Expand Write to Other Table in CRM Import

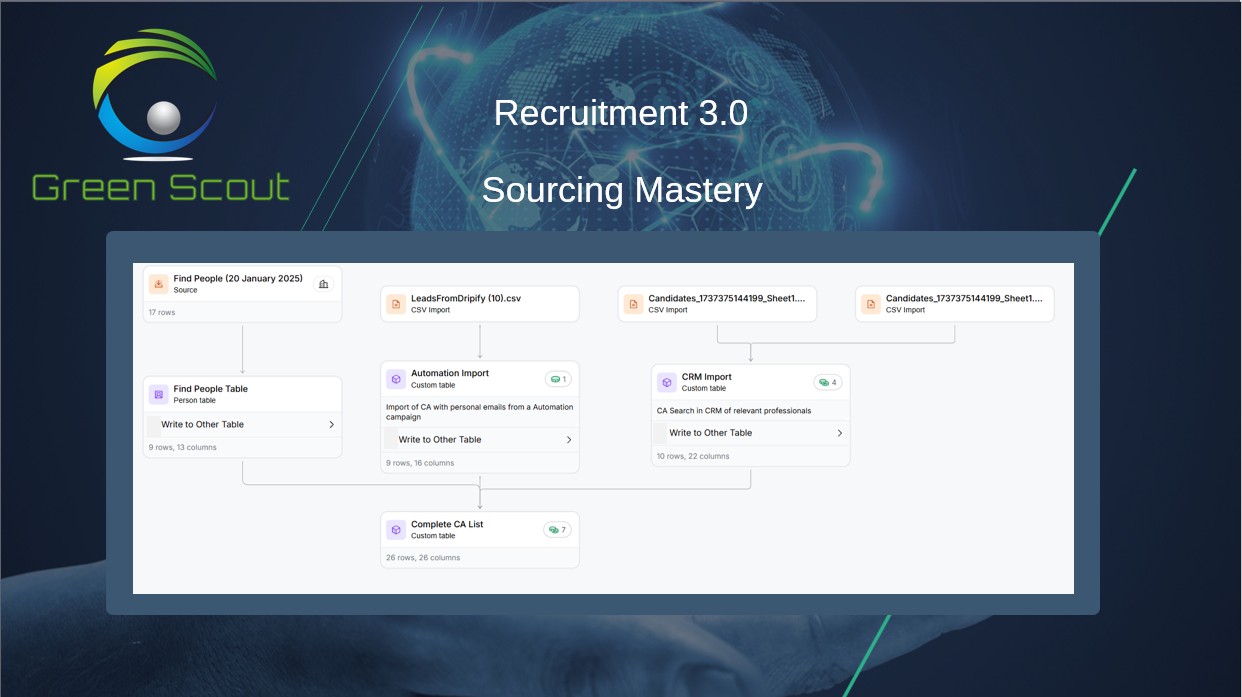pyautogui.click(x=839, y=433)
